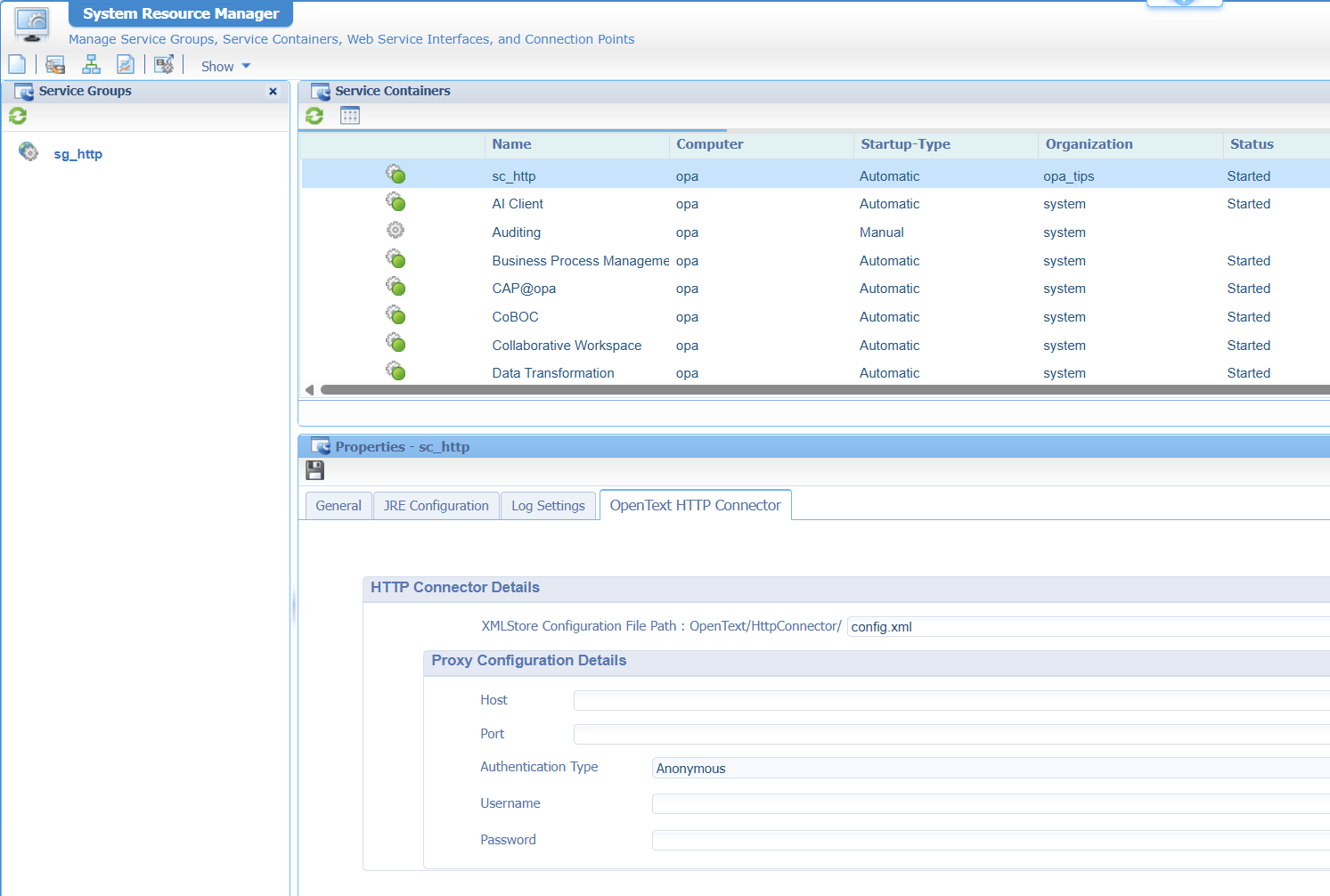This screenshot has width=1330, height=896.
Task: Click the Manual startup-type cell for Auditing
Action: 882,232
